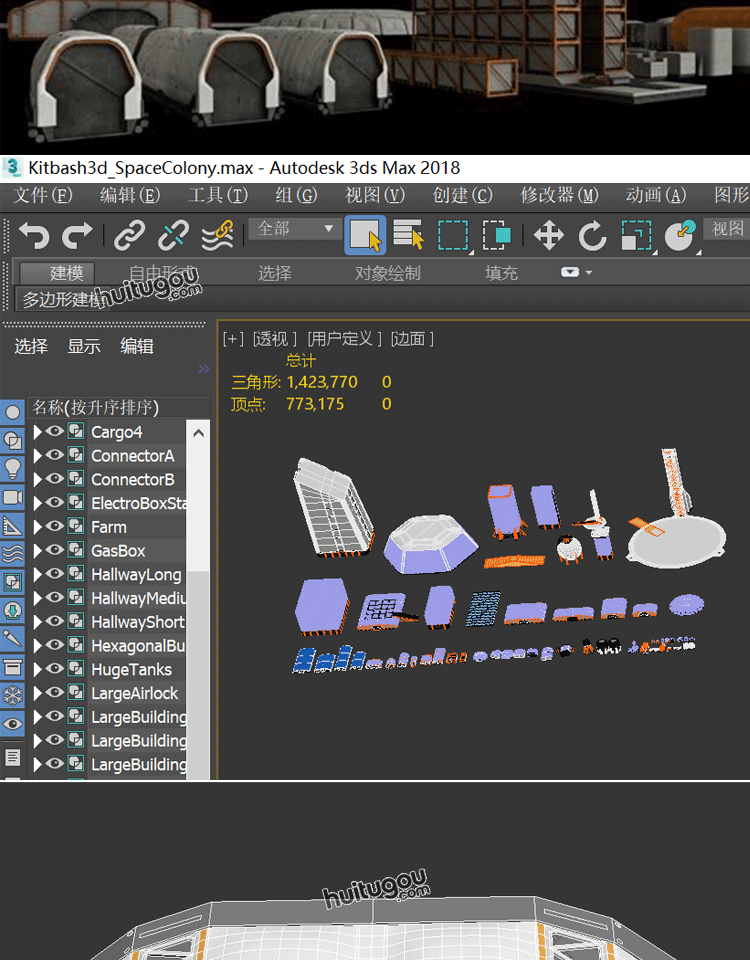Screen dimensions: 750x960
Task: Expand the Farm tree node
Action: [x=37, y=527]
